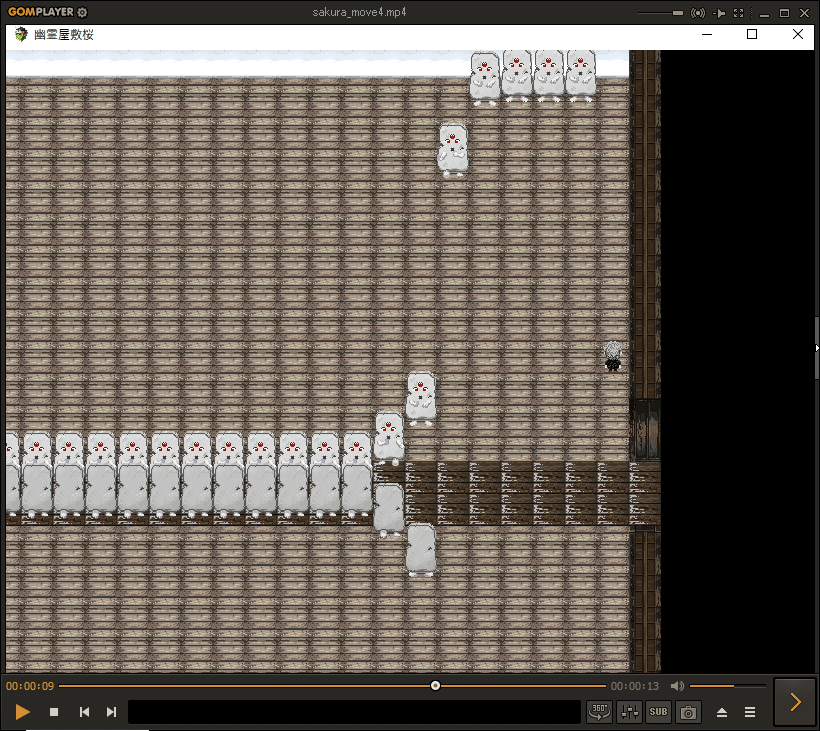Click the recorded game window's maximize button
Viewport: 820px width, 731px height.
click(x=752, y=34)
